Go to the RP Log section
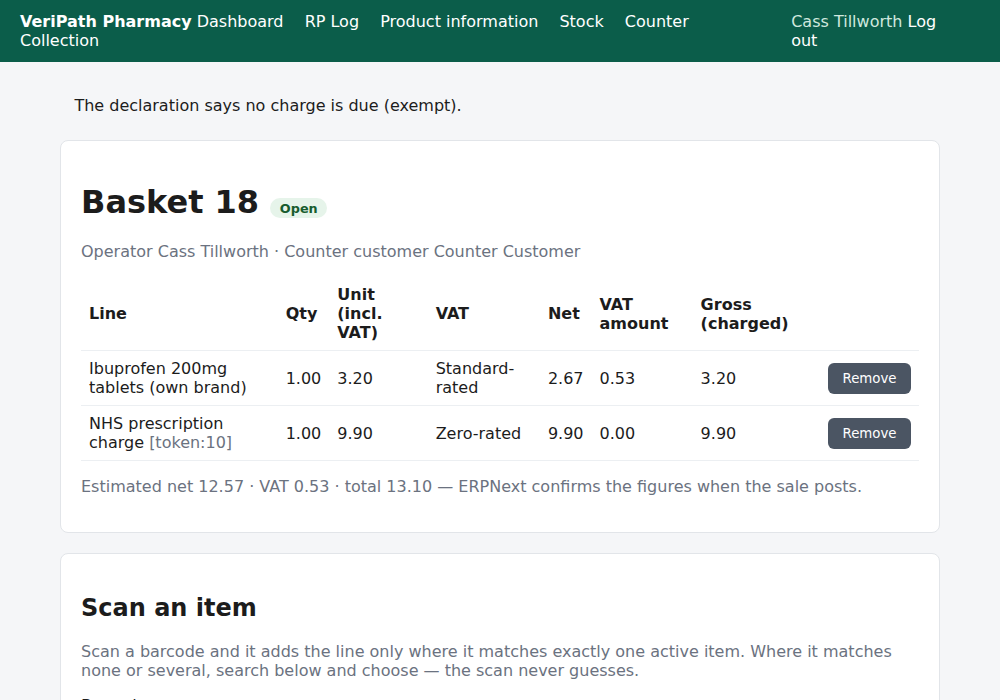1000x700 pixels. pyautogui.click(x=332, y=21)
